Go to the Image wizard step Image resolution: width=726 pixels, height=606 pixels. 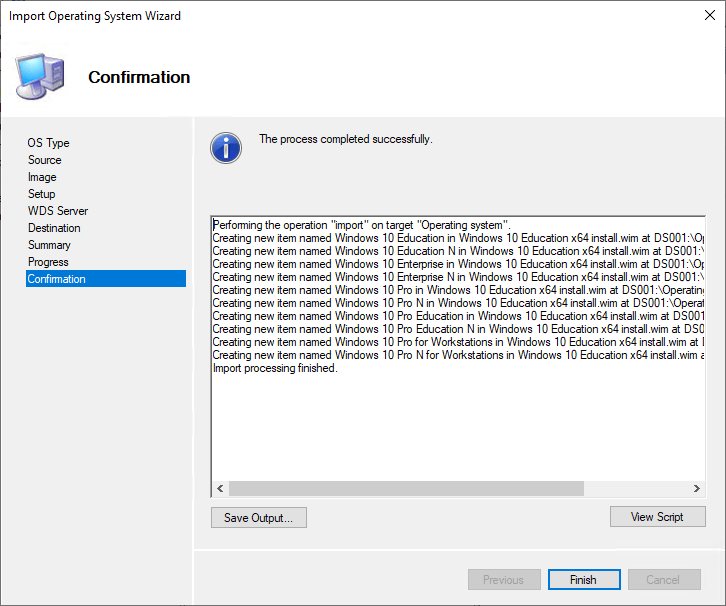[42, 177]
